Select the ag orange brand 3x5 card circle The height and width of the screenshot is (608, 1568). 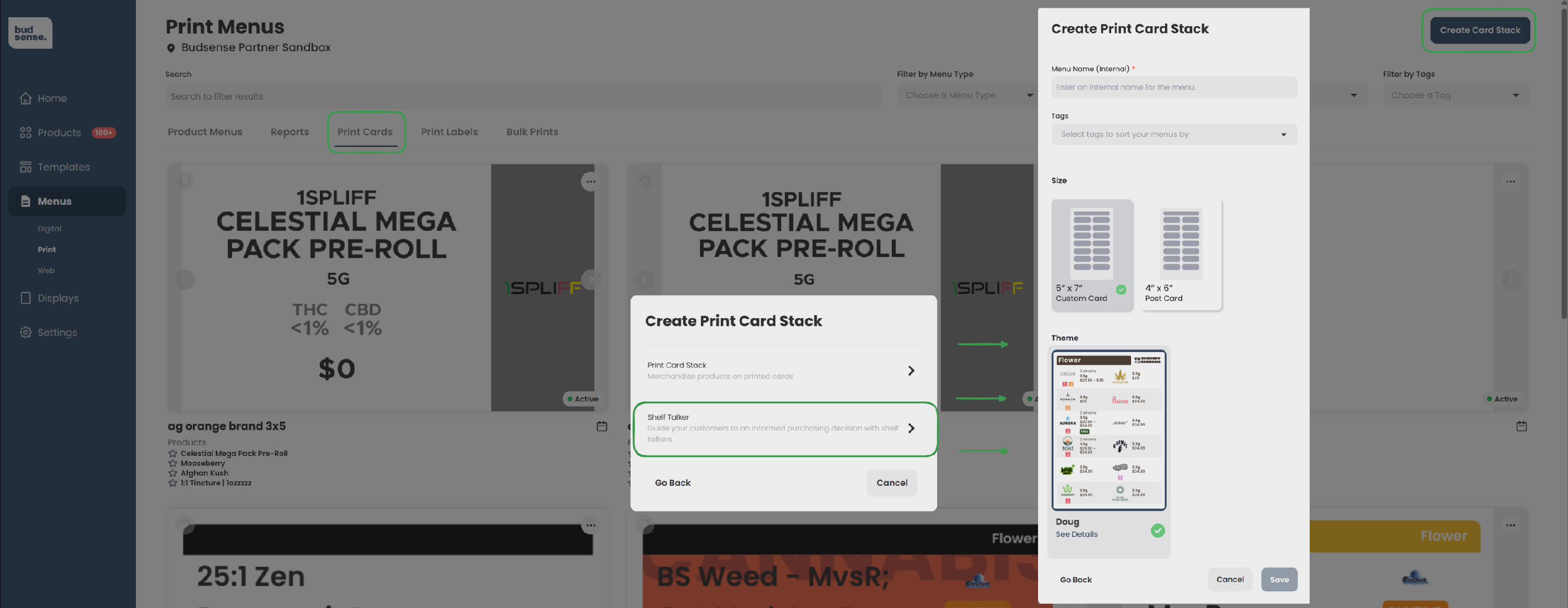click(185, 181)
